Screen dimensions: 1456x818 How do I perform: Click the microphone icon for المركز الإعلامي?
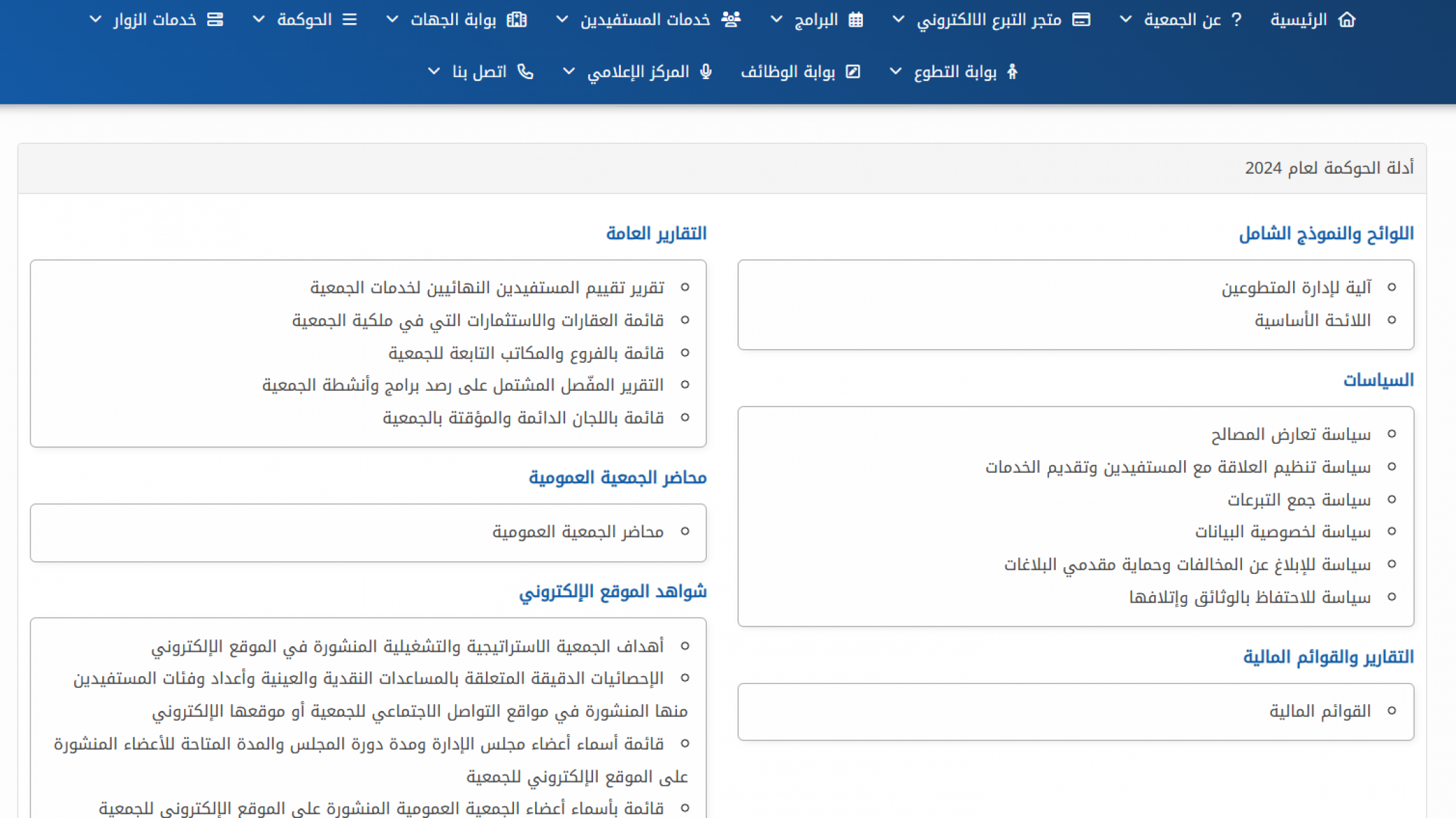[706, 72]
